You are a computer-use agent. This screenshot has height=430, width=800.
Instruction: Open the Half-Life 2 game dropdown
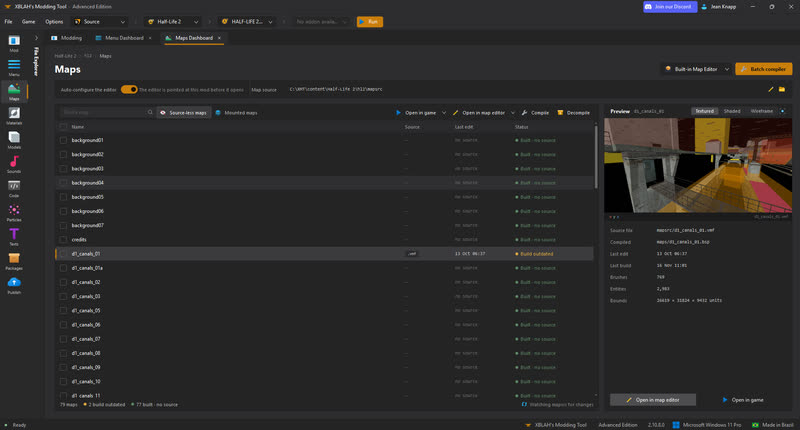click(172, 22)
